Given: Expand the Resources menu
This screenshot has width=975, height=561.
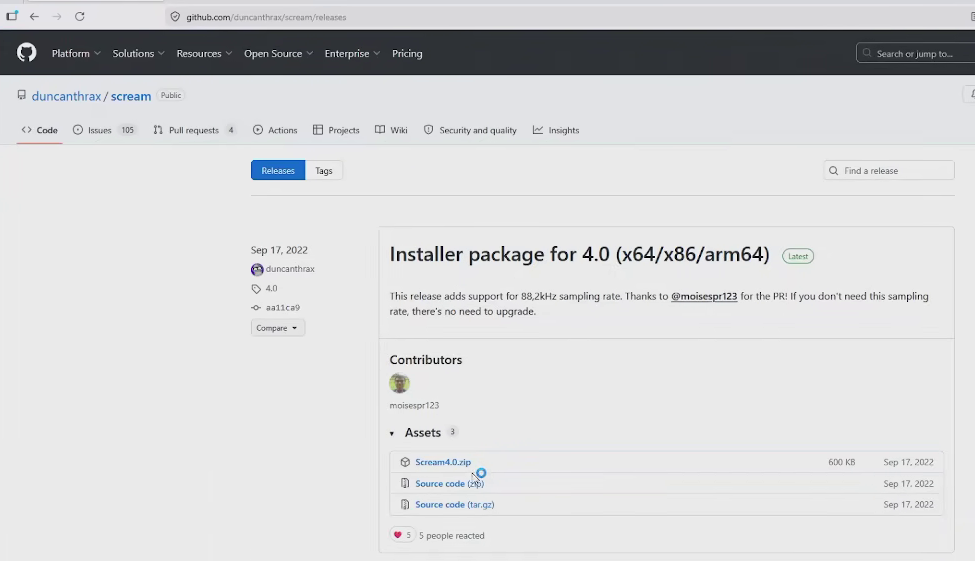Looking at the screenshot, I should click(x=204, y=53).
